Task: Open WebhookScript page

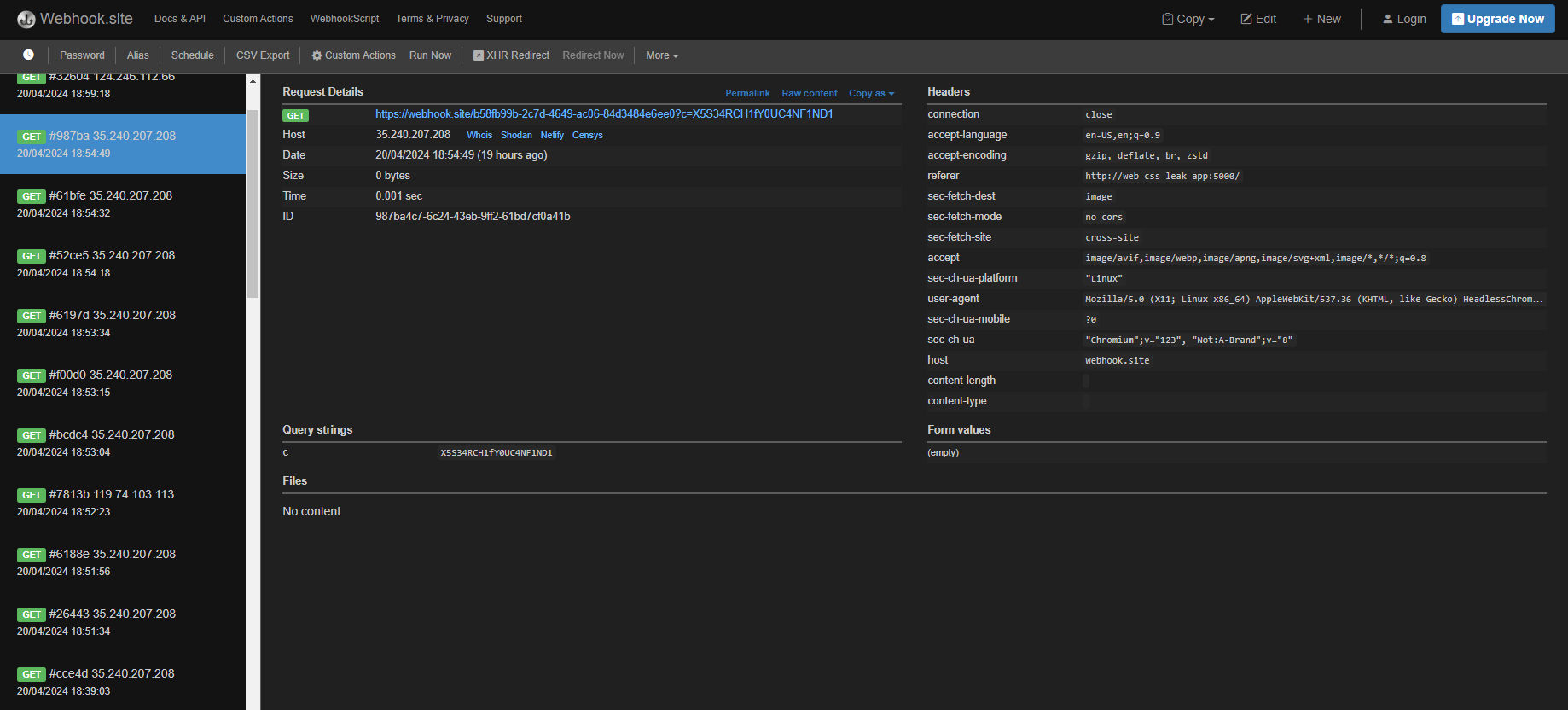Action: (345, 19)
